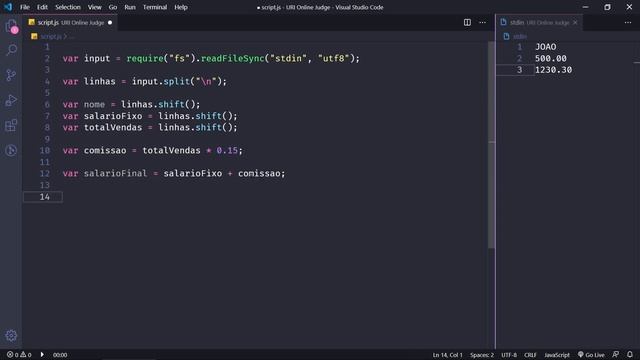
Task: Click the script.js file icon in breadcrumb
Action: click(x=34, y=36)
